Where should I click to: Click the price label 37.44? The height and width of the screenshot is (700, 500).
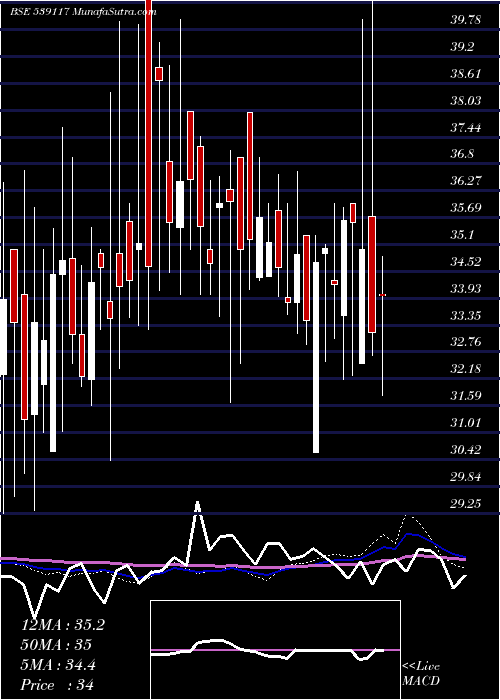click(x=466, y=128)
